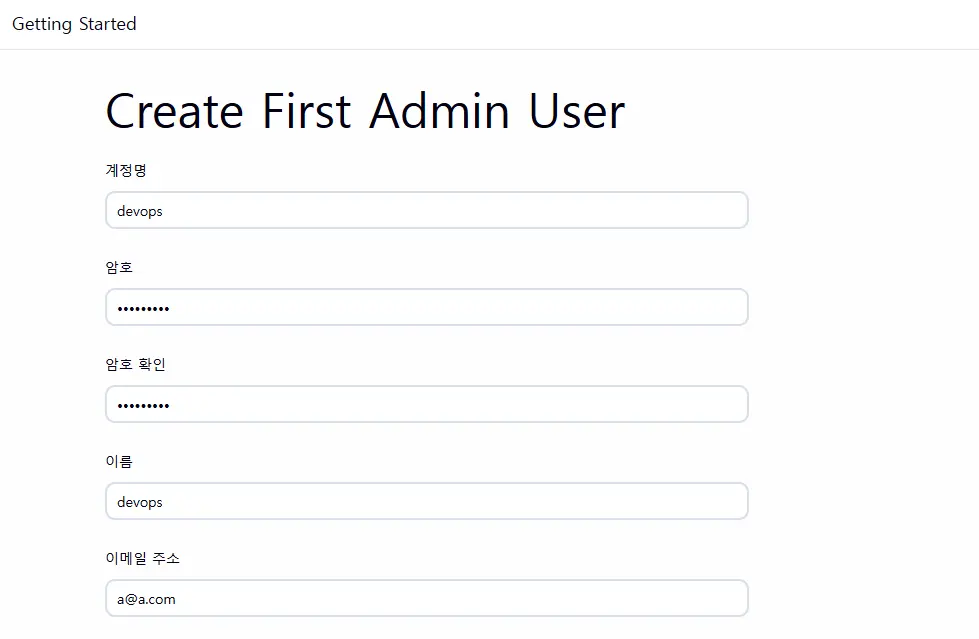Click the devops text under 계정명
The height and width of the screenshot is (639, 979).
[139, 212]
